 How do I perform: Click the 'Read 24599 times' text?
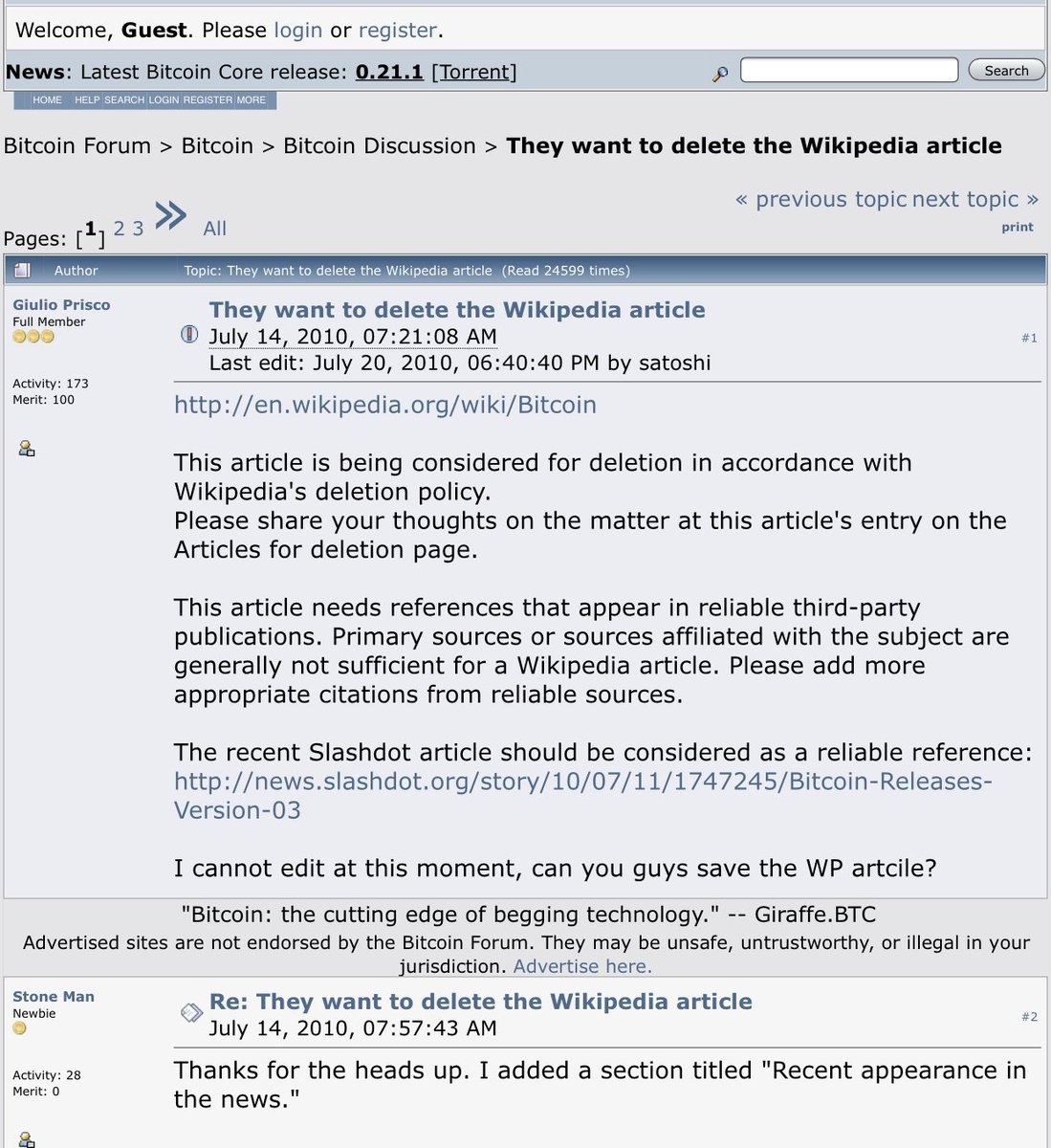click(566, 271)
